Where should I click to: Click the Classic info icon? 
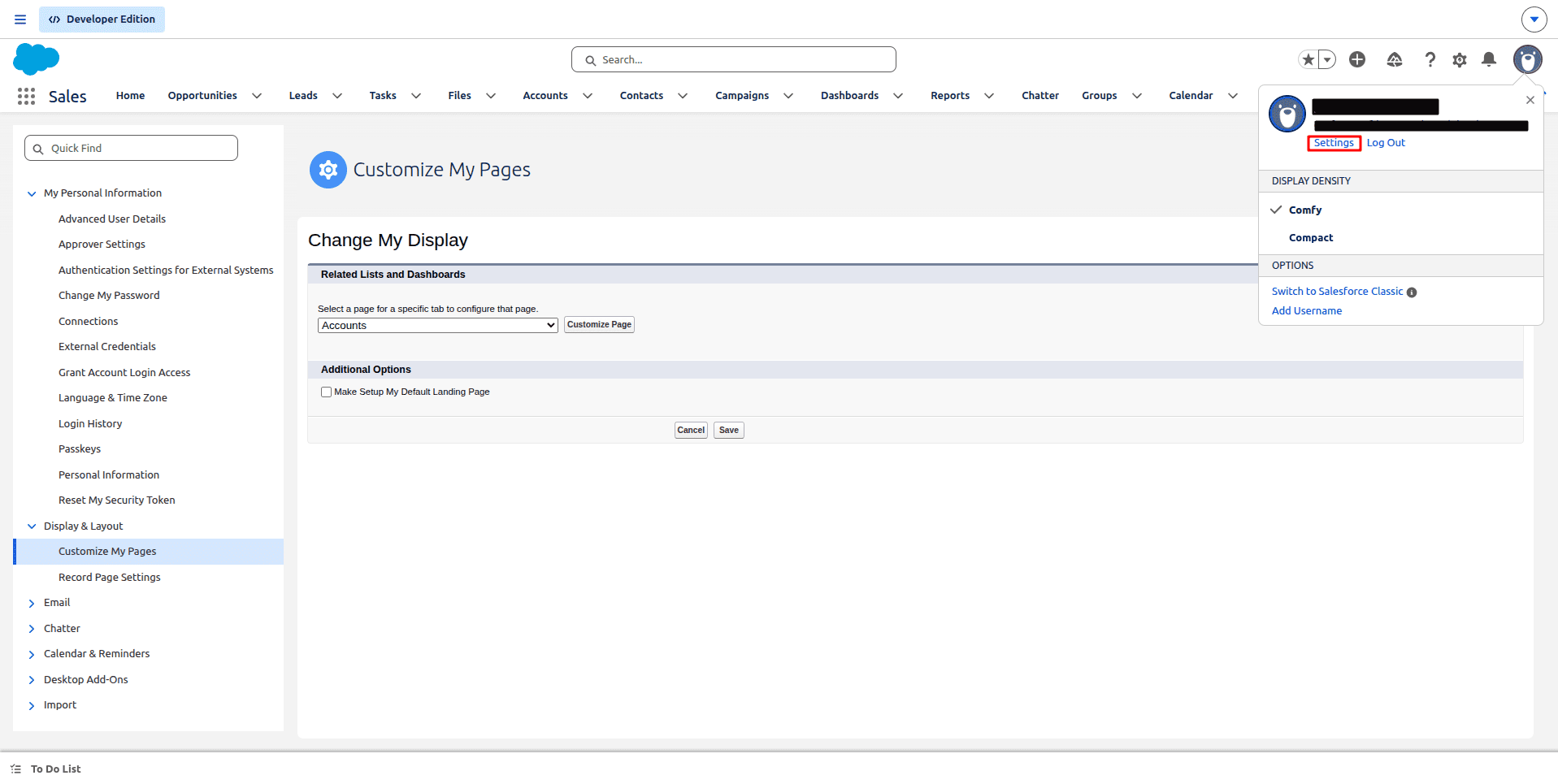[1412, 292]
